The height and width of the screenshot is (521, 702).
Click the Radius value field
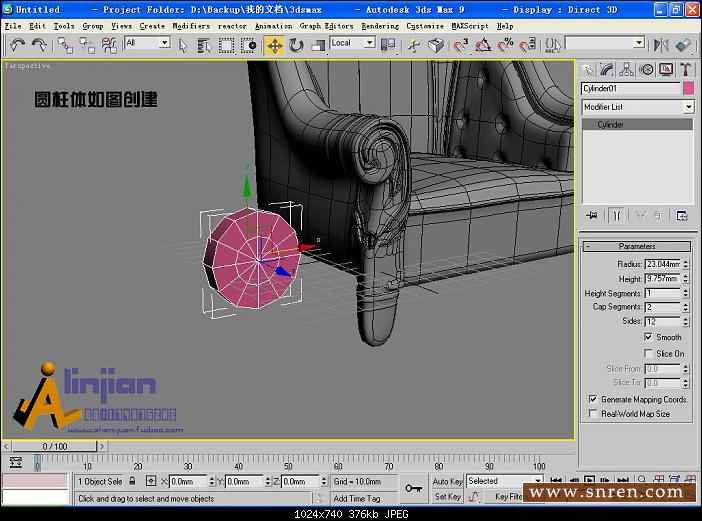tap(662, 264)
